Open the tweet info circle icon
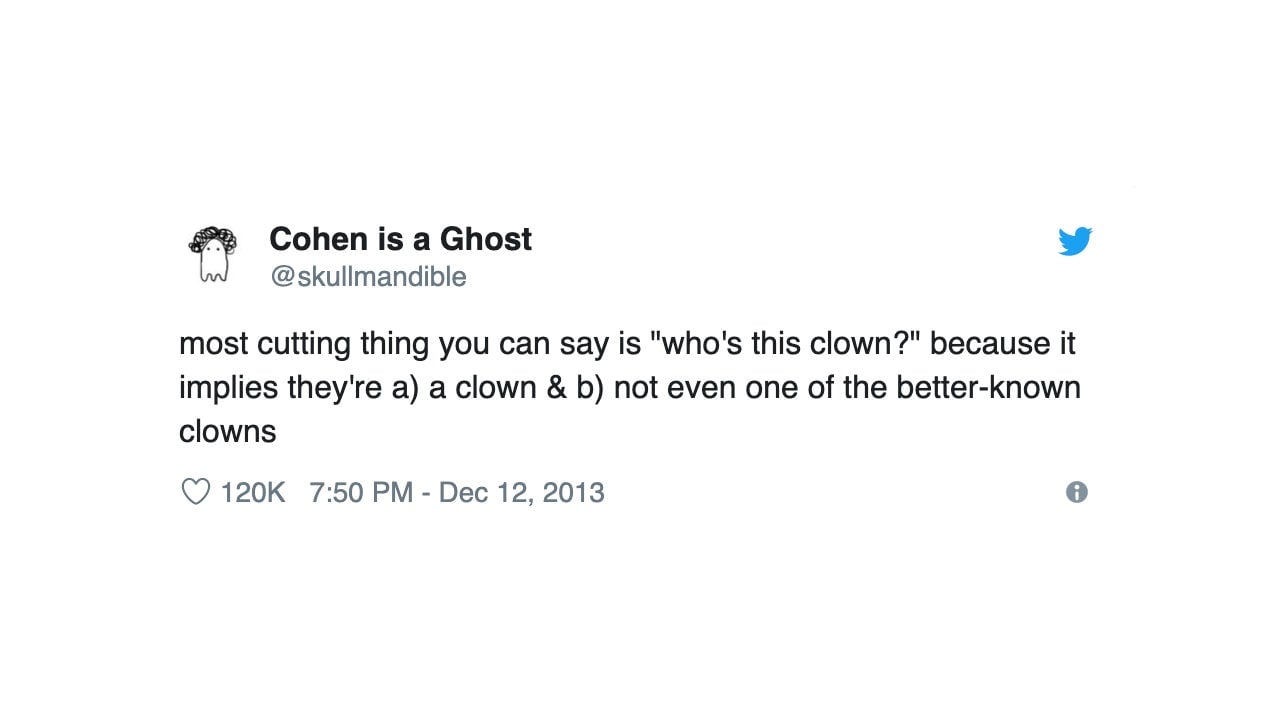The height and width of the screenshot is (720, 1280). click(x=1076, y=492)
